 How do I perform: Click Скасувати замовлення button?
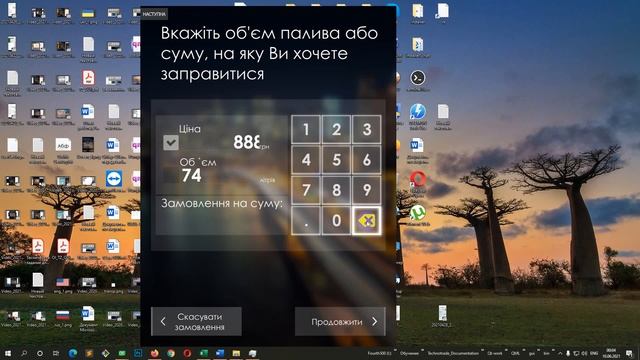196,322
